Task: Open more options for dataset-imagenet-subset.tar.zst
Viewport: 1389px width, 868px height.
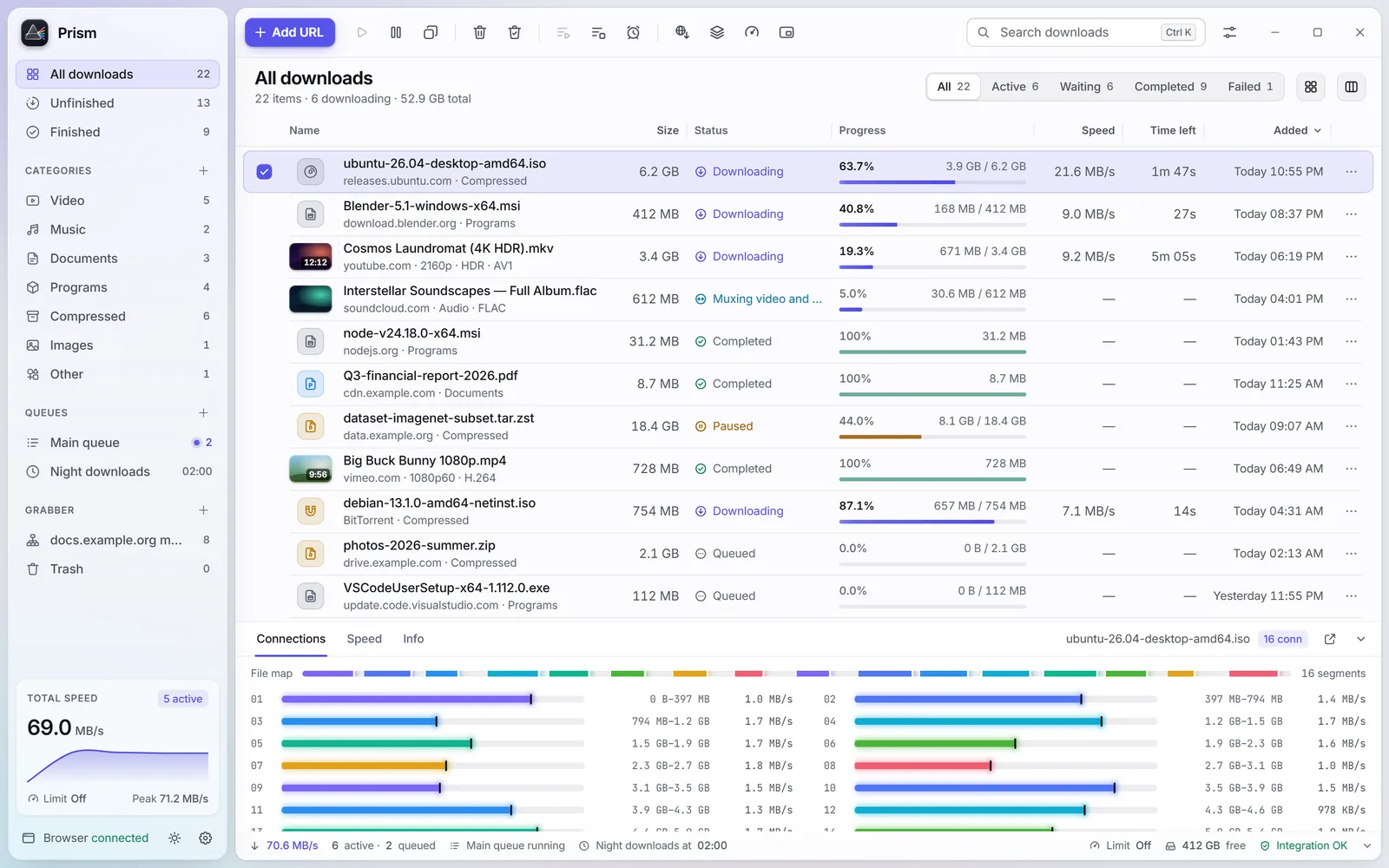Action: point(1352,426)
